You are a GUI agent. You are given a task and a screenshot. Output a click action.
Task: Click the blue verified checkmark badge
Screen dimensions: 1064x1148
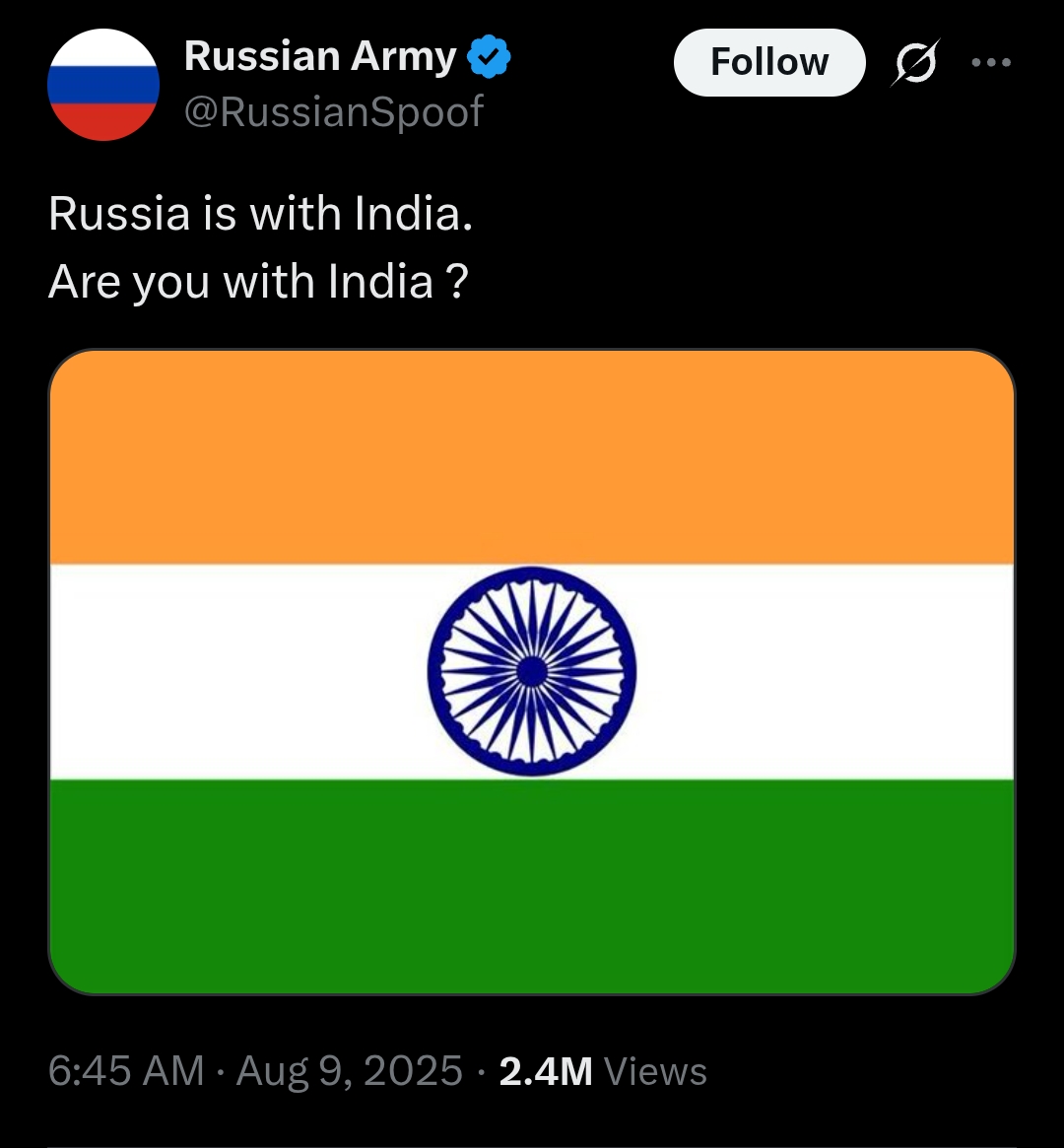point(489,57)
